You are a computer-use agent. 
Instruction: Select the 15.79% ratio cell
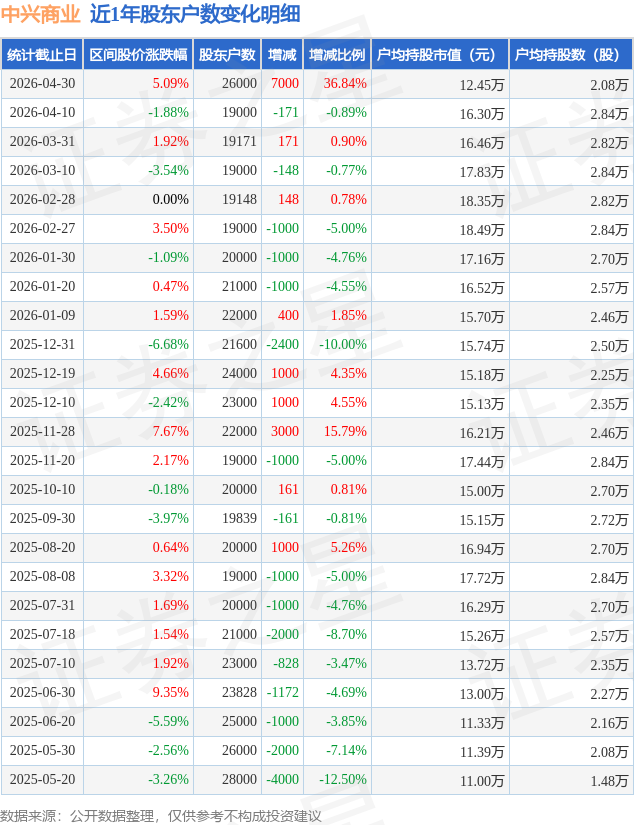click(345, 431)
